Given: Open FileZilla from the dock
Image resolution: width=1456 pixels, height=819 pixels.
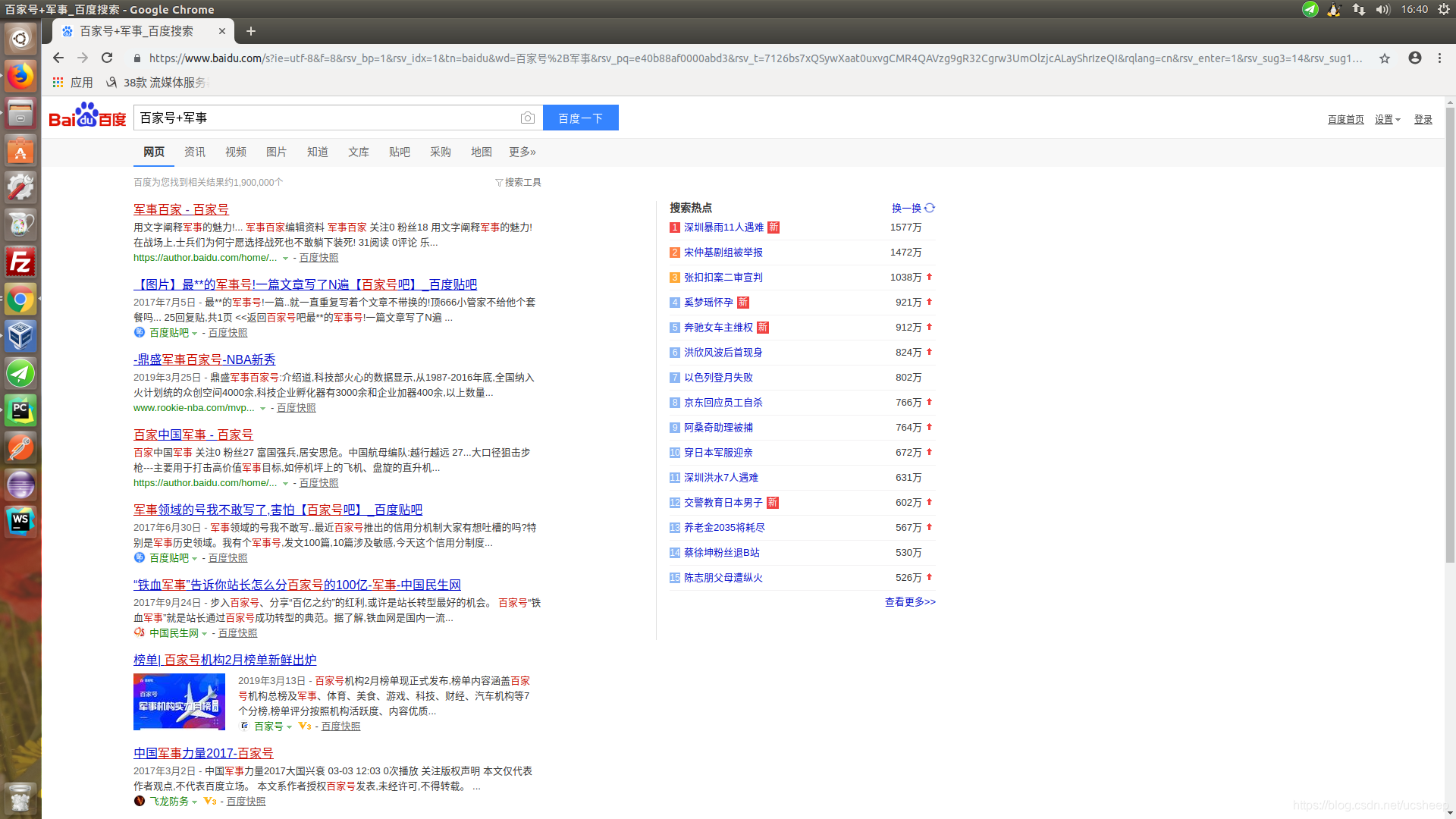Looking at the screenshot, I should (20, 262).
